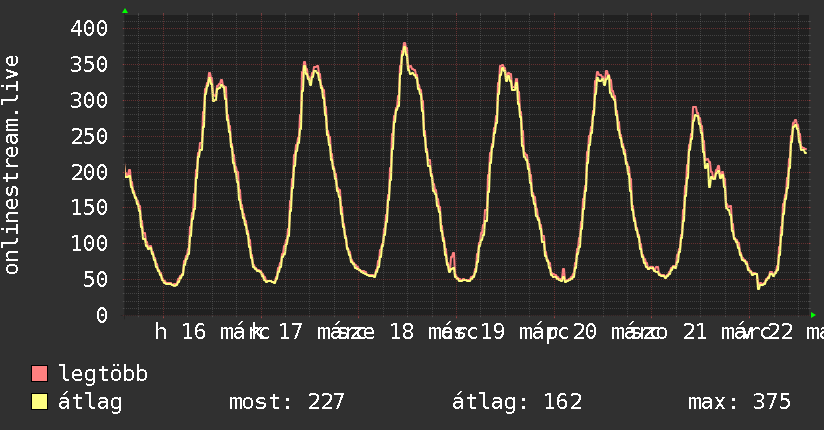The height and width of the screenshot is (430, 824).
Task: Click the 'h' label on the x-axis
Action: click(161, 332)
